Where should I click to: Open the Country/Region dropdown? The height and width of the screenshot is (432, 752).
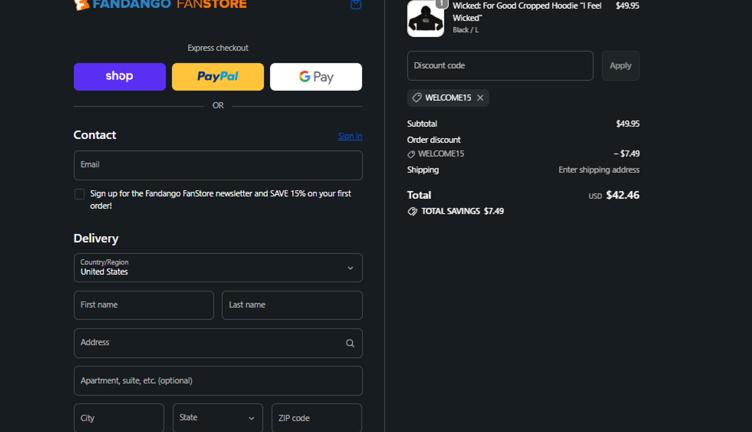coord(218,268)
